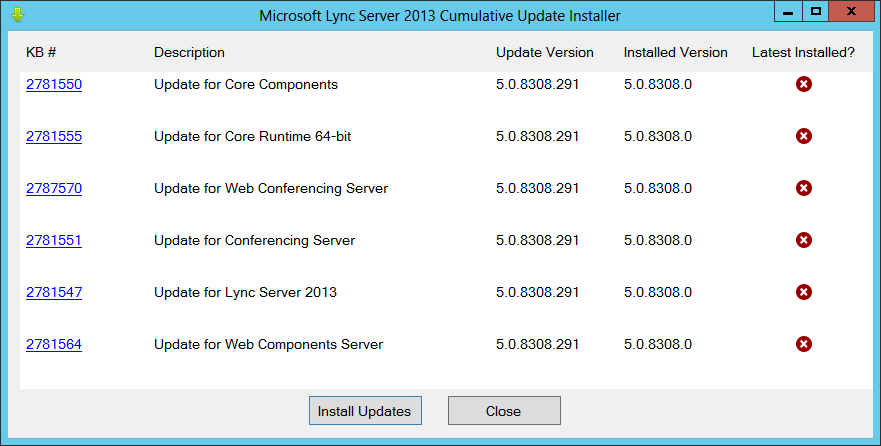Screen dimensions: 881x446
Task: Open KB article 2781550 link
Action: click(x=54, y=84)
